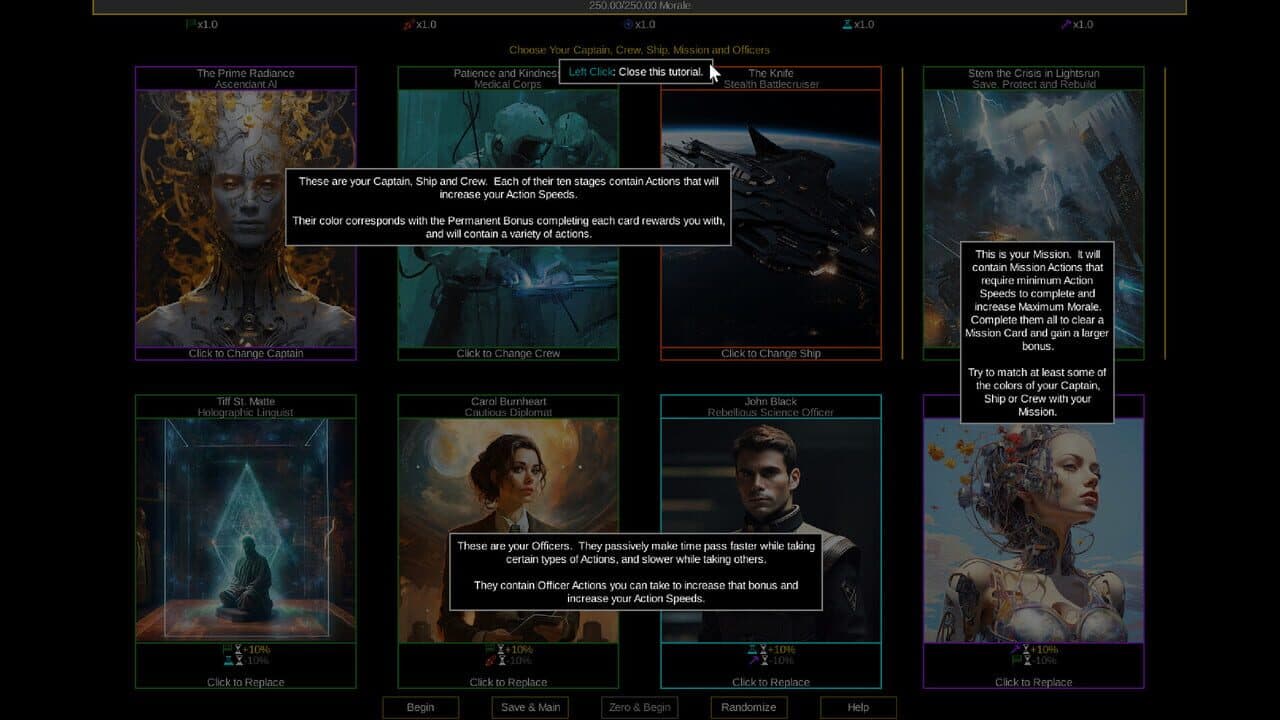Click the blue circle speed multiplier icon
Image resolution: width=1280 pixels, height=720 pixels.
click(x=629, y=24)
